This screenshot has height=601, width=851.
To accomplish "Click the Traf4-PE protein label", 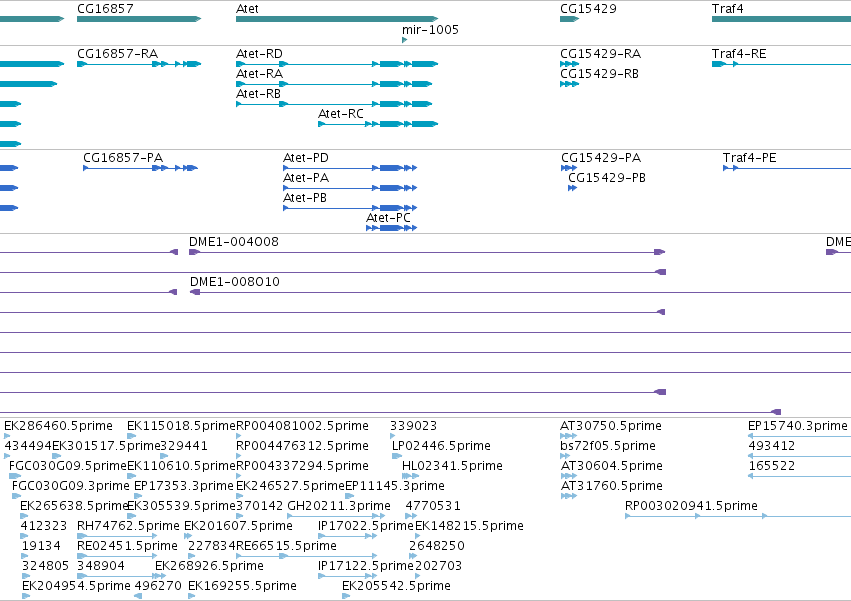I will pos(750,158).
